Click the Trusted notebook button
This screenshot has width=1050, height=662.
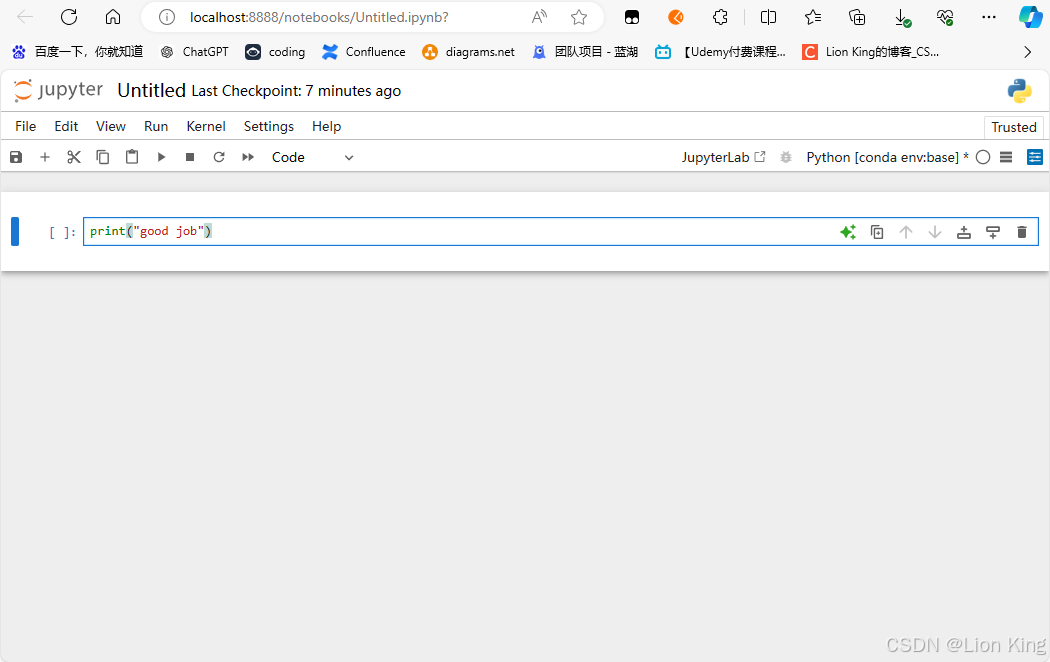(x=1014, y=127)
